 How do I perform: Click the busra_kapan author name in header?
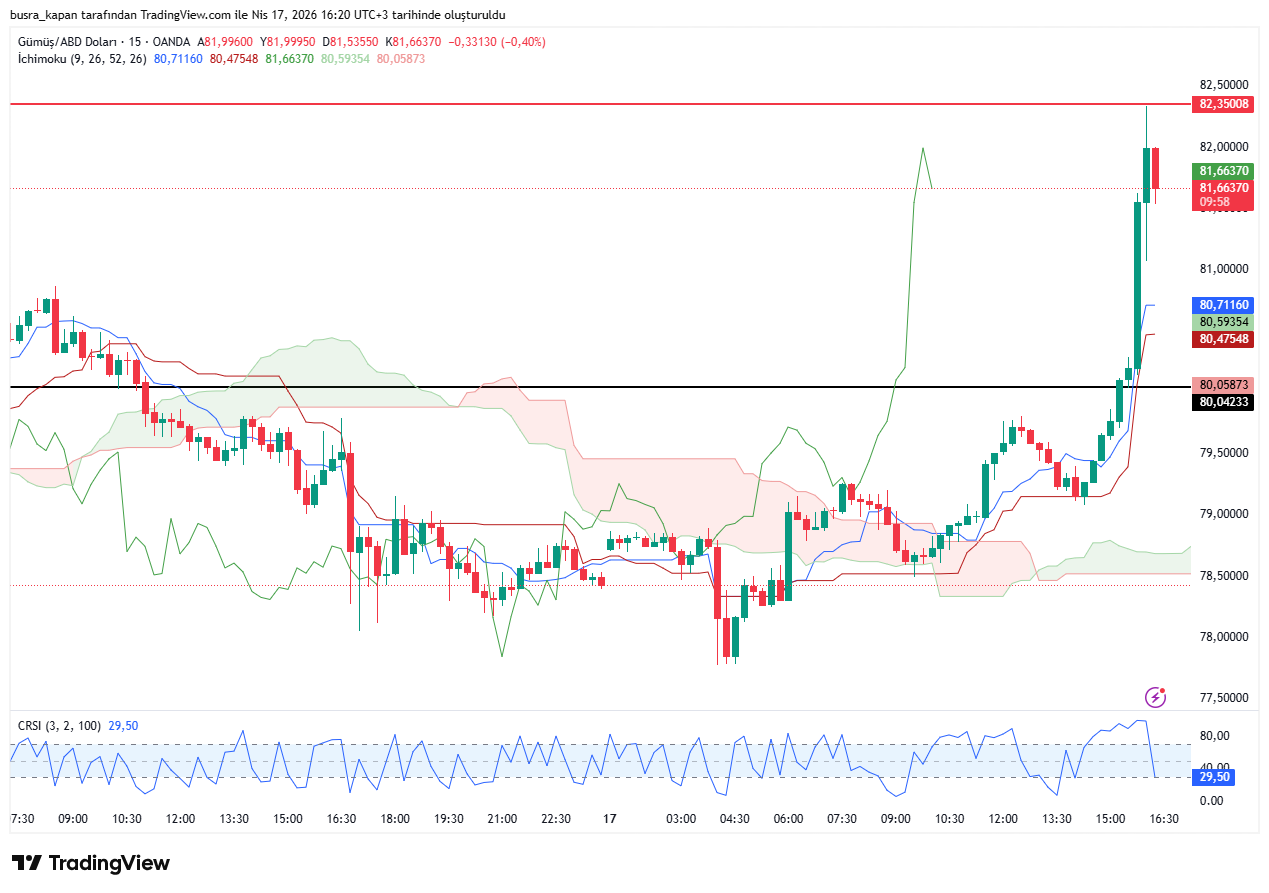pyautogui.click(x=44, y=15)
